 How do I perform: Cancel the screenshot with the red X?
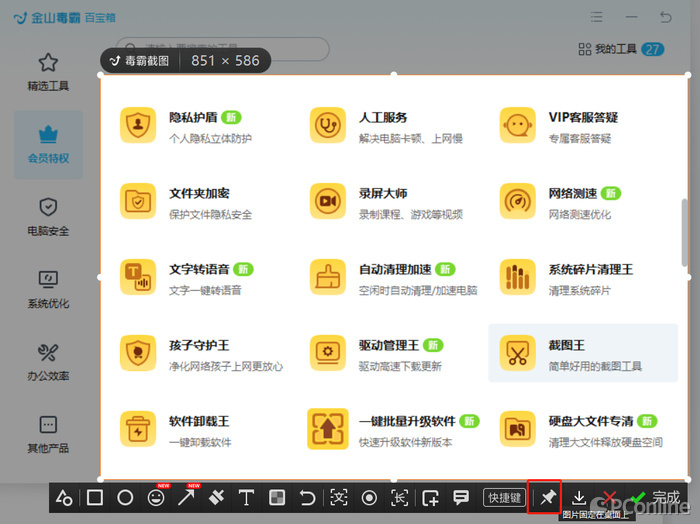coord(609,497)
